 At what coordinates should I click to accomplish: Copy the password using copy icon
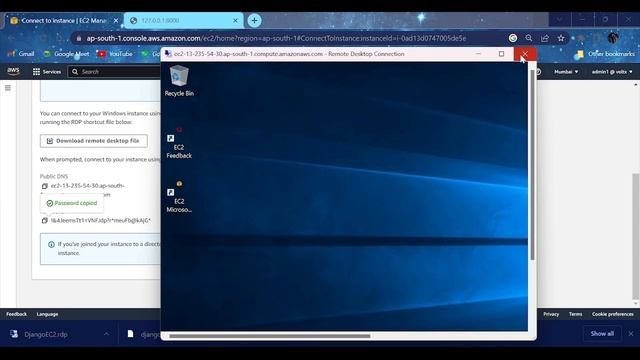click(44, 220)
